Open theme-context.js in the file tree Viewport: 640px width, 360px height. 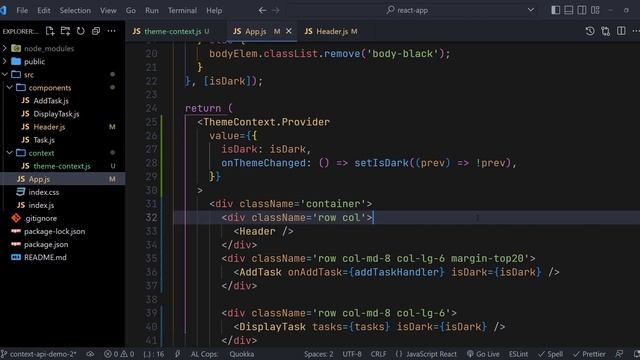(62, 166)
